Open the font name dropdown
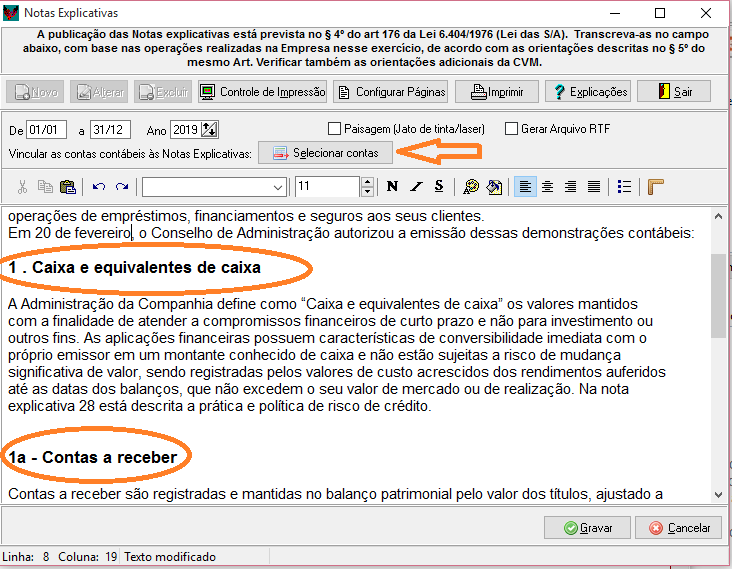Screen dimensions: 732x569 (278, 187)
